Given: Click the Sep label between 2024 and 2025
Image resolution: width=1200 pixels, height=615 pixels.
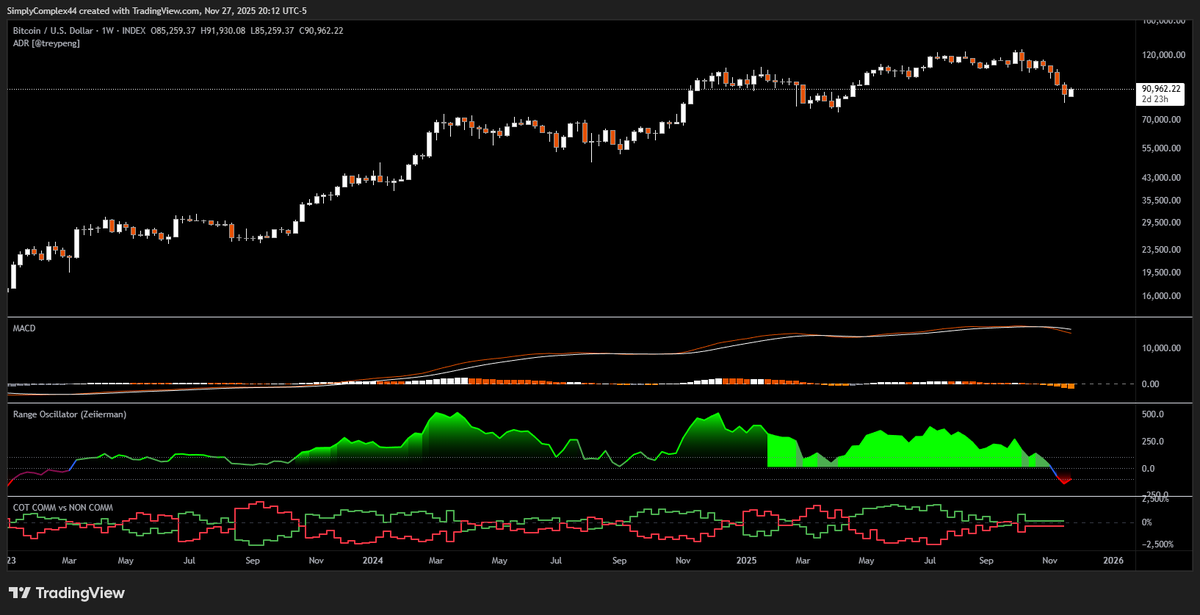Looking at the screenshot, I should click(x=619, y=562).
